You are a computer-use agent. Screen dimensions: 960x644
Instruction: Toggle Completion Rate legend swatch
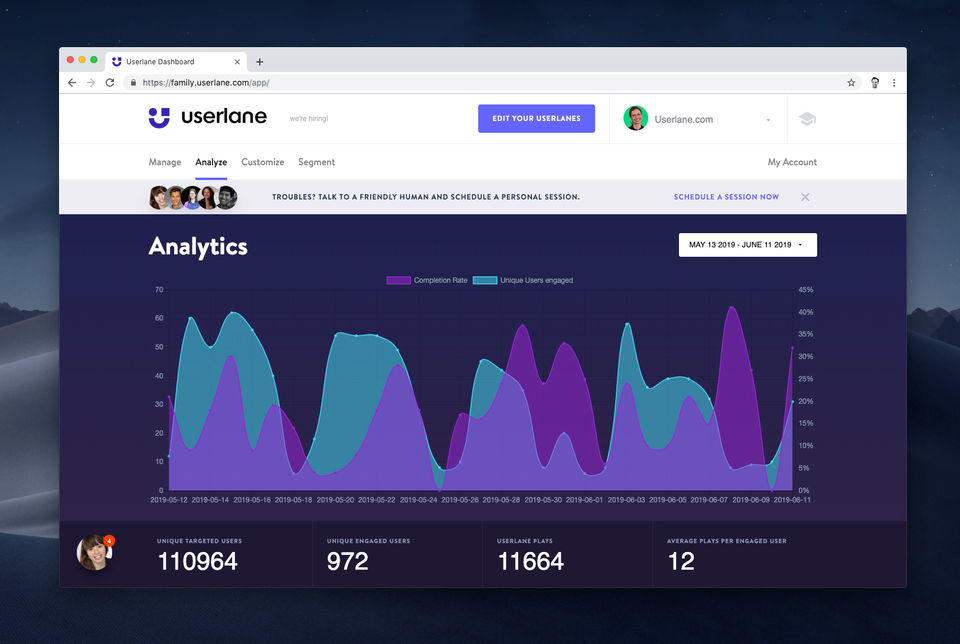(x=399, y=280)
